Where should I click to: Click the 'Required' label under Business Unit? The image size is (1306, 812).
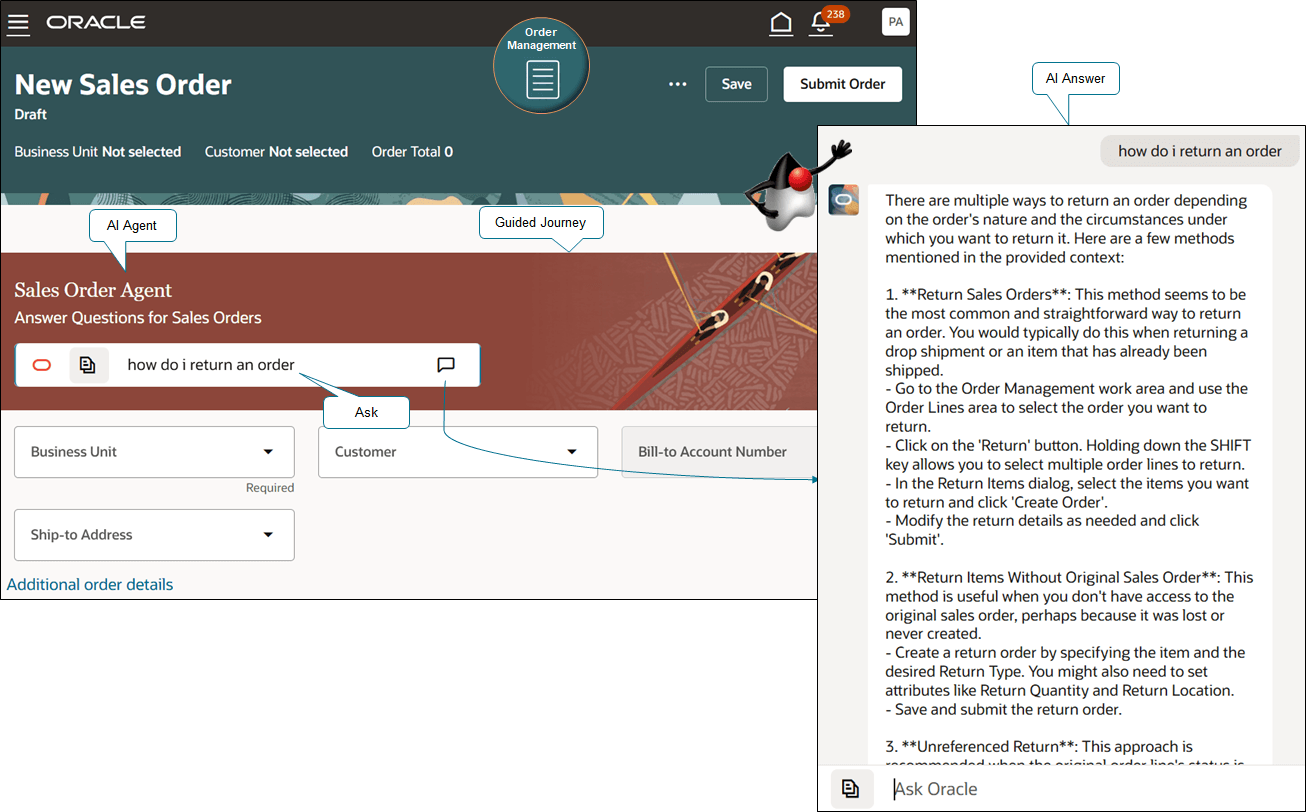pos(270,488)
